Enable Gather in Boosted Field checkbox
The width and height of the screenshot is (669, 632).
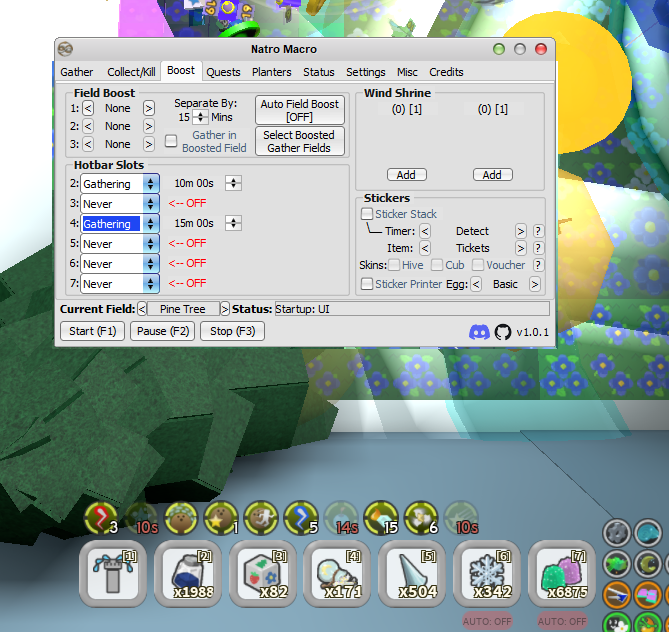click(x=171, y=141)
